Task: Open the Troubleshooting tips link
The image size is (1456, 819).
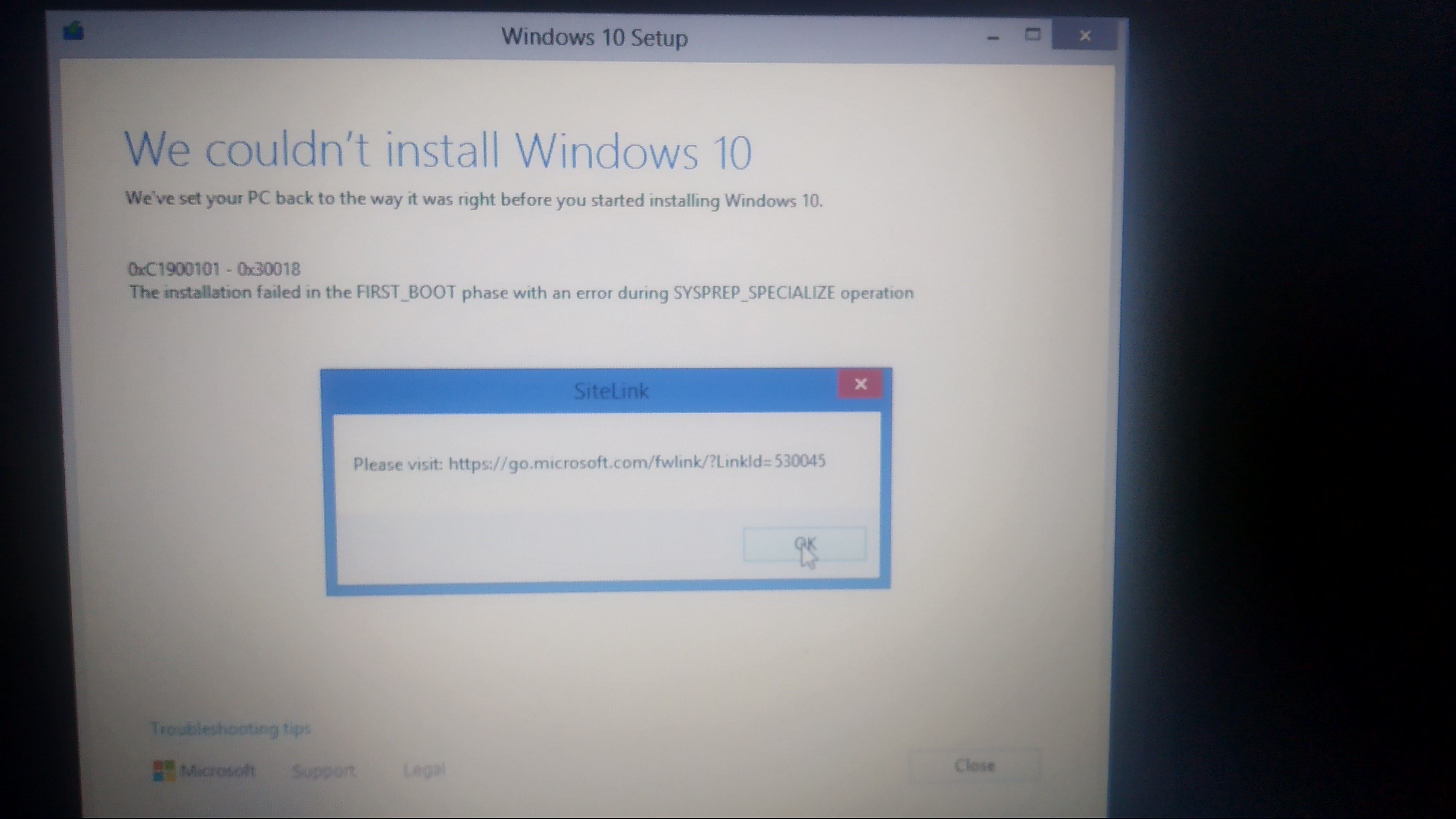Action: click(230, 729)
